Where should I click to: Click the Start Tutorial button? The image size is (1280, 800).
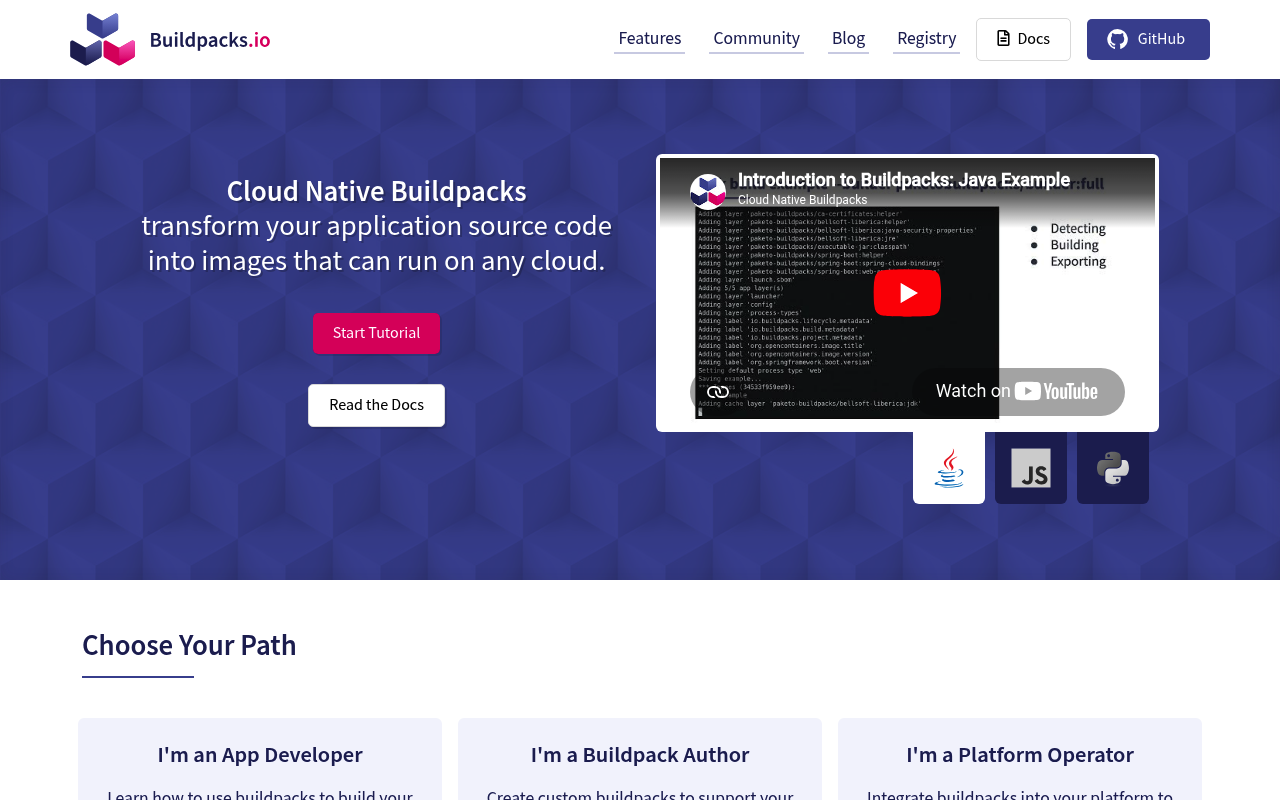pyautogui.click(x=376, y=333)
